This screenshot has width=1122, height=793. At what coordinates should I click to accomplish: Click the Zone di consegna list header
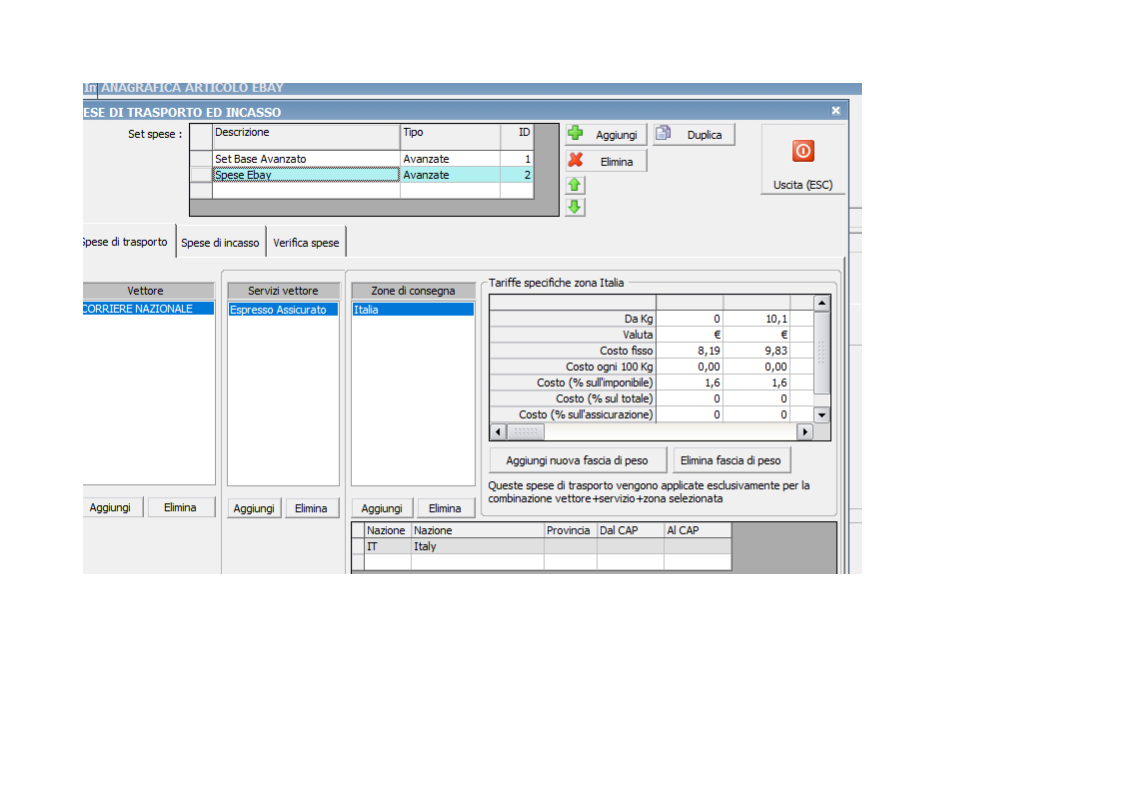(413, 291)
